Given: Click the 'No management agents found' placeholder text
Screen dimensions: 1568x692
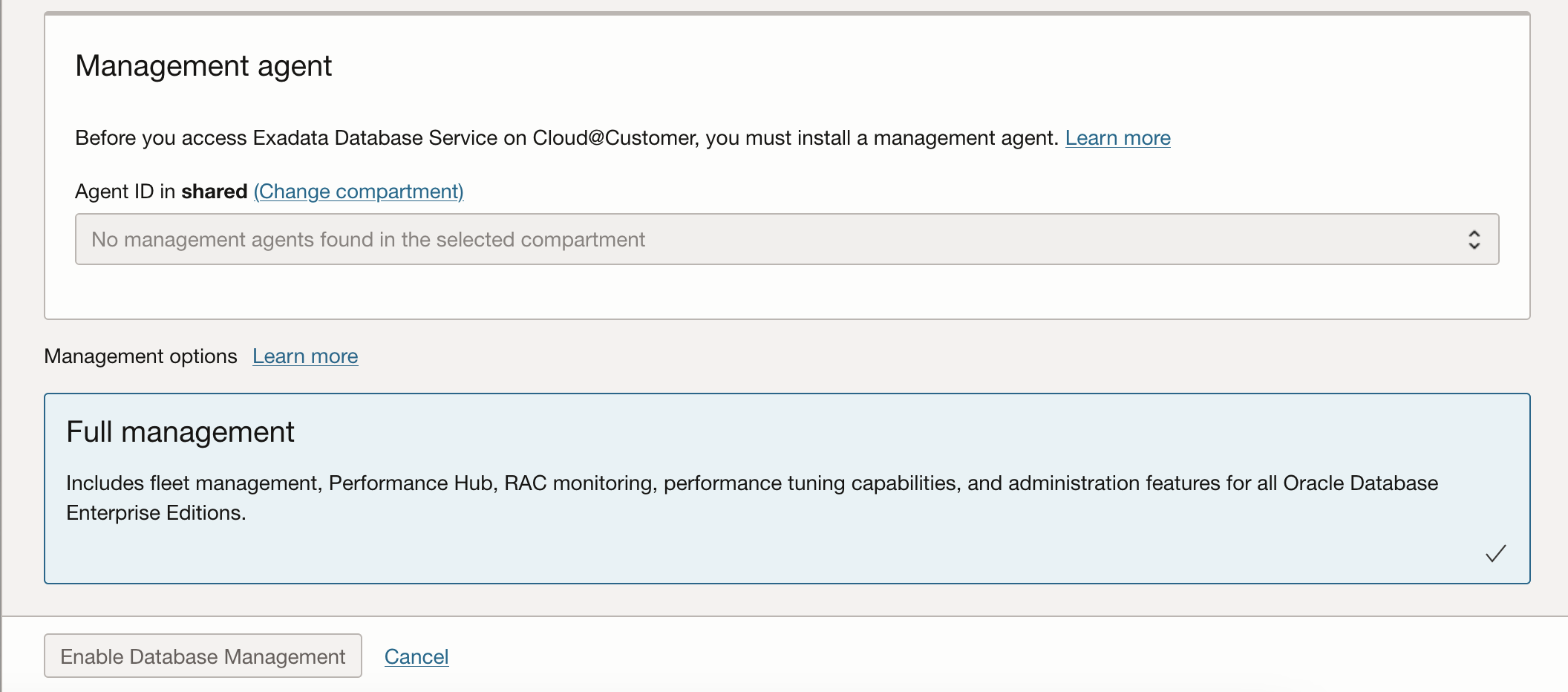Looking at the screenshot, I should coord(368,240).
